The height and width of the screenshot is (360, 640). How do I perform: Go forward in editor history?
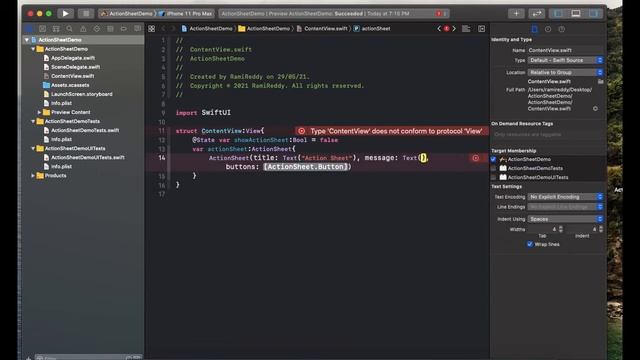click(173, 29)
